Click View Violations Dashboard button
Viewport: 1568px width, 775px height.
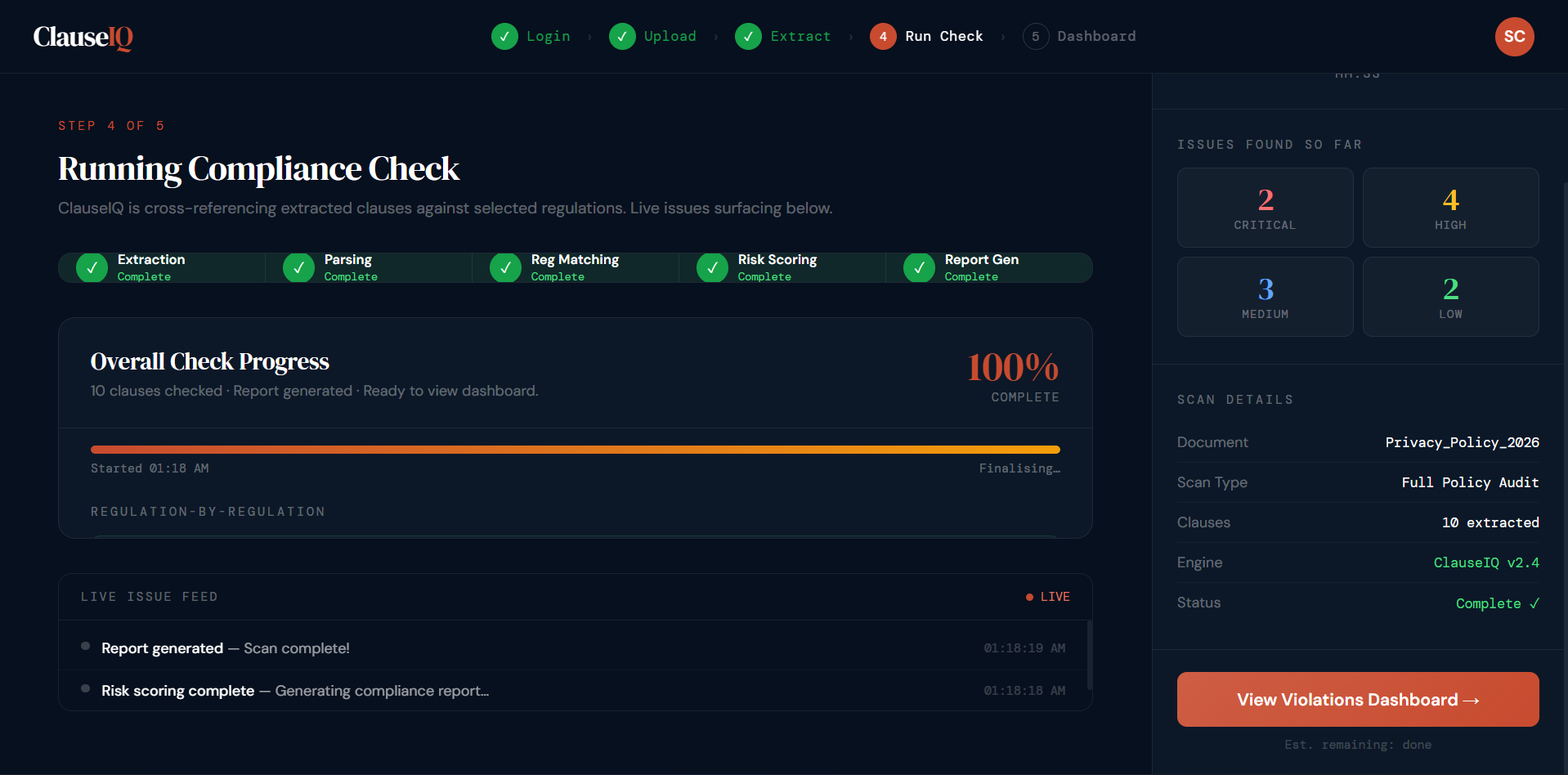coord(1357,700)
